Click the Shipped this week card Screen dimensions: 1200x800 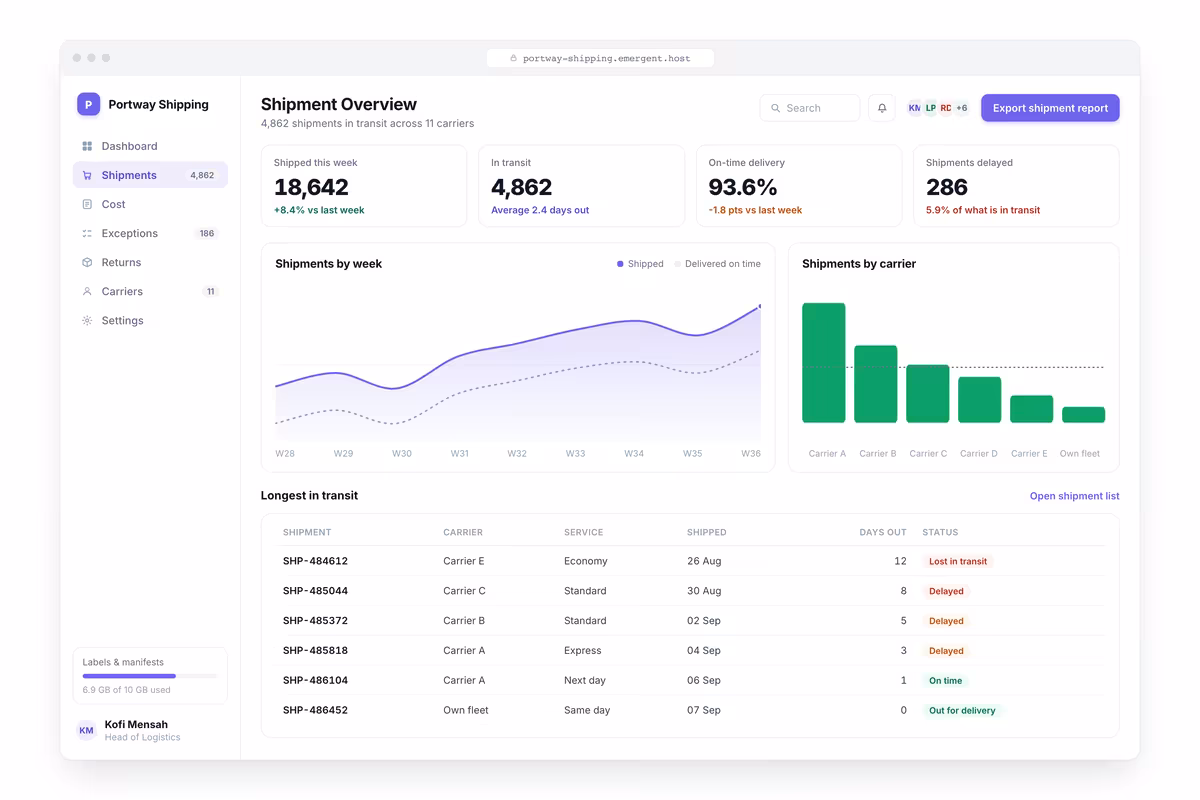pos(364,186)
